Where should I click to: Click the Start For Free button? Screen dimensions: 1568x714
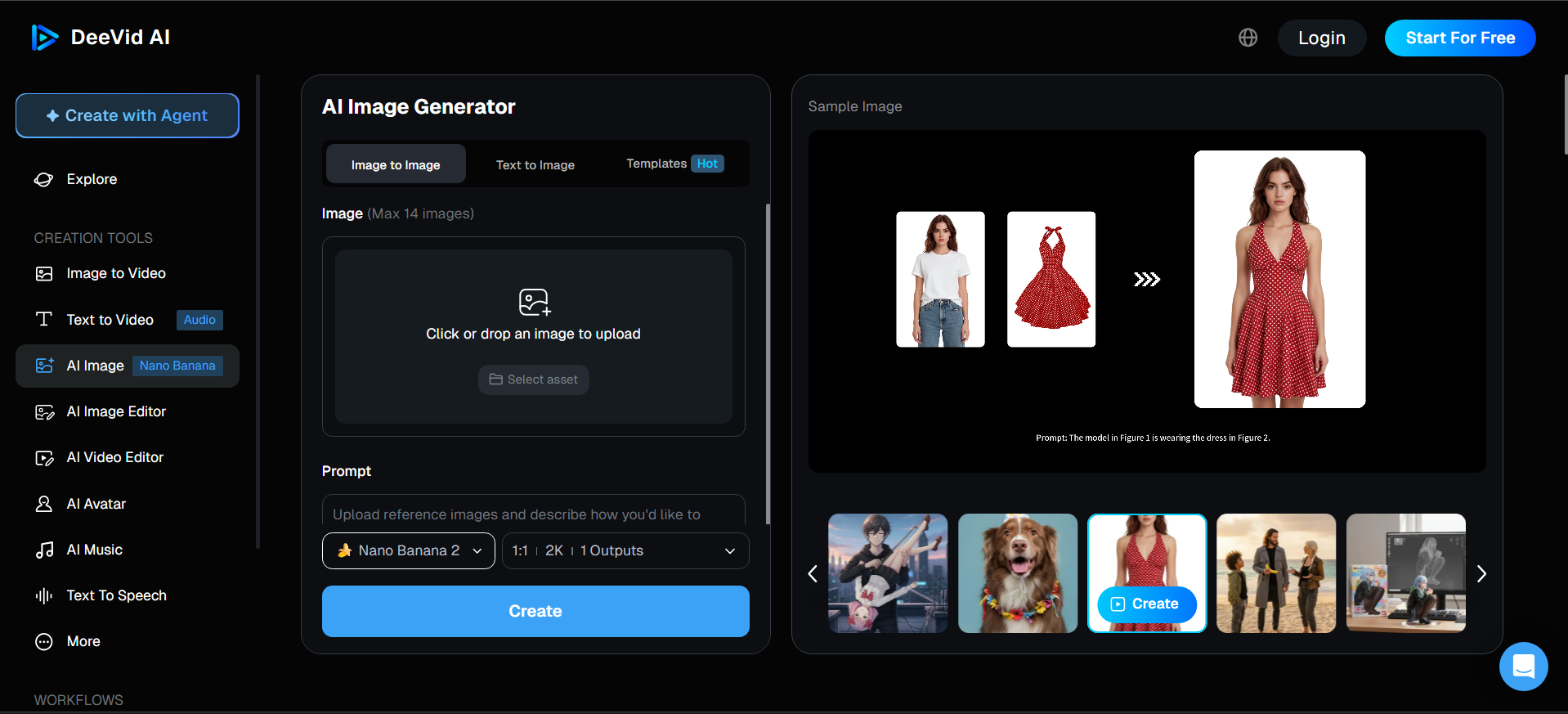click(1459, 38)
